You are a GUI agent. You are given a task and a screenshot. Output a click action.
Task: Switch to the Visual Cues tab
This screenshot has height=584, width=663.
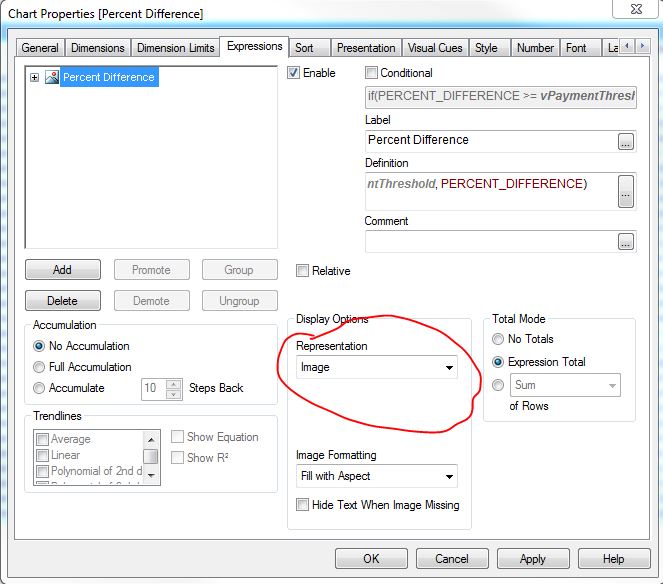coord(435,48)
